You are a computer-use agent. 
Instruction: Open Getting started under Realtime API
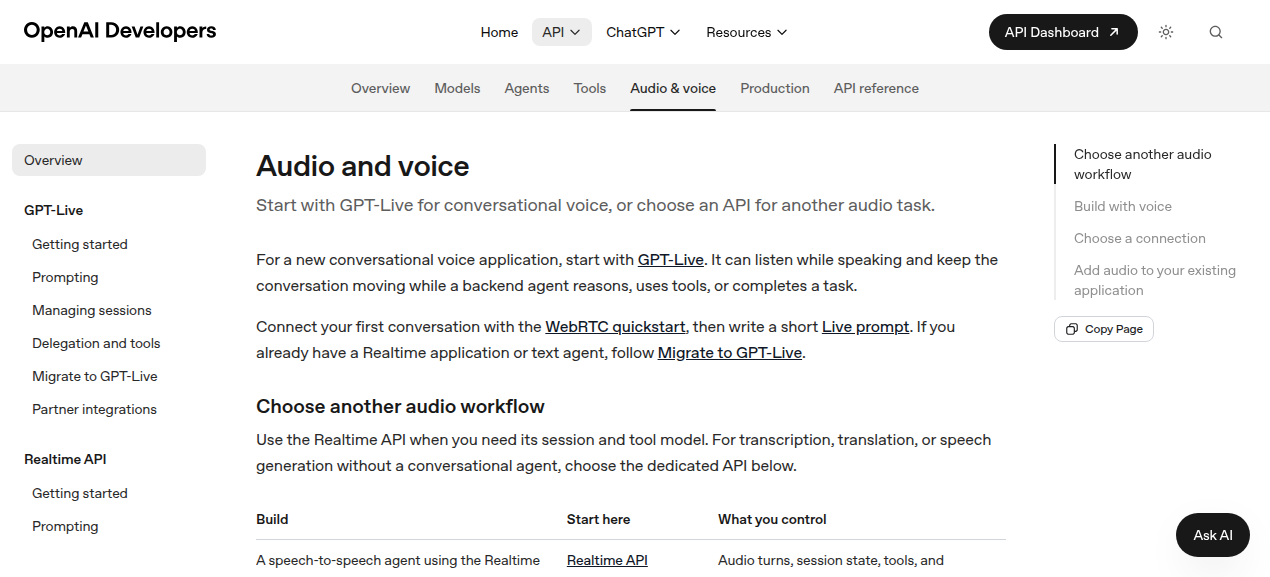[80, 493]
